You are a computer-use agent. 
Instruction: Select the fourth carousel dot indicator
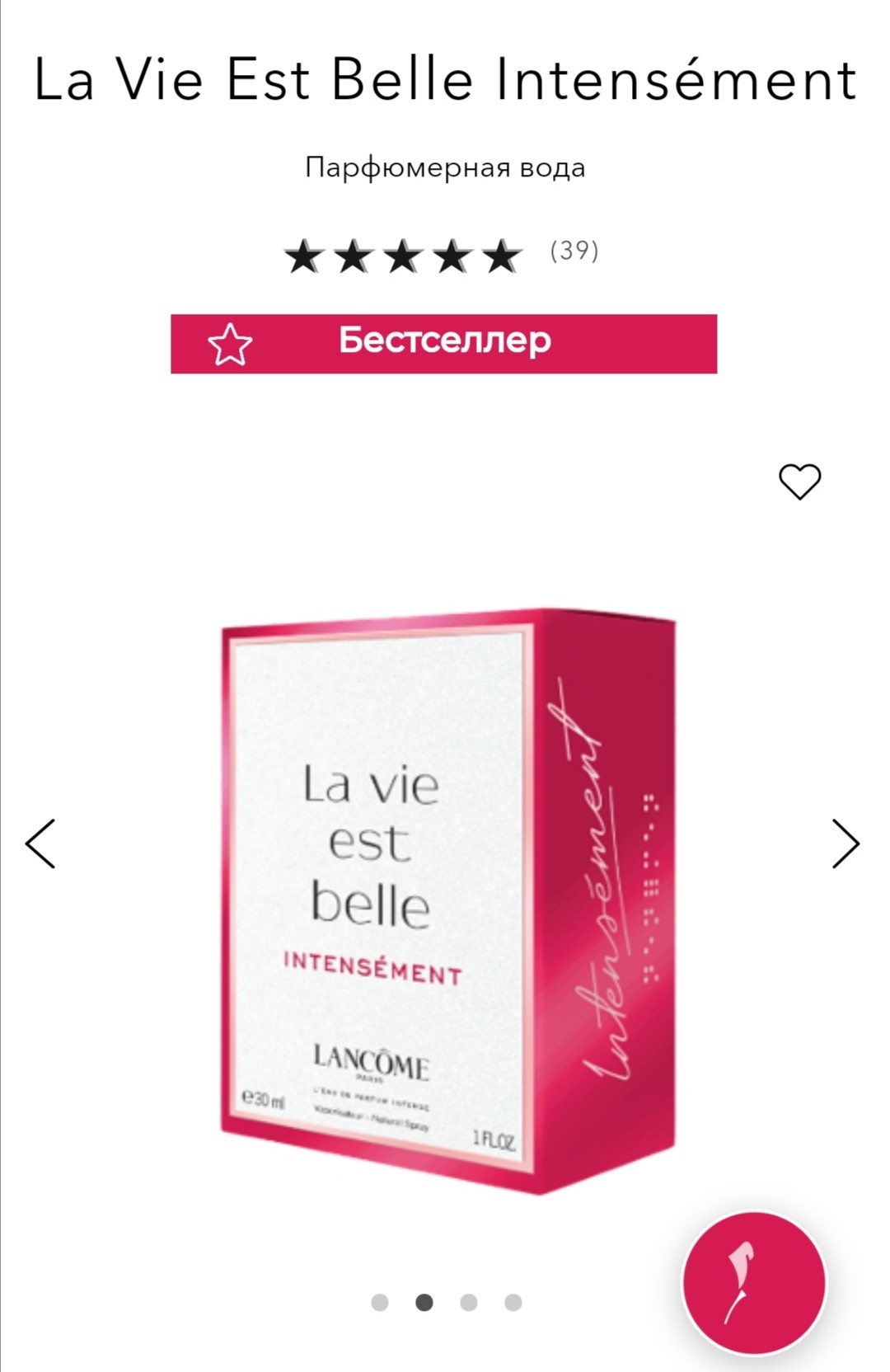[x=513, y=1303]
